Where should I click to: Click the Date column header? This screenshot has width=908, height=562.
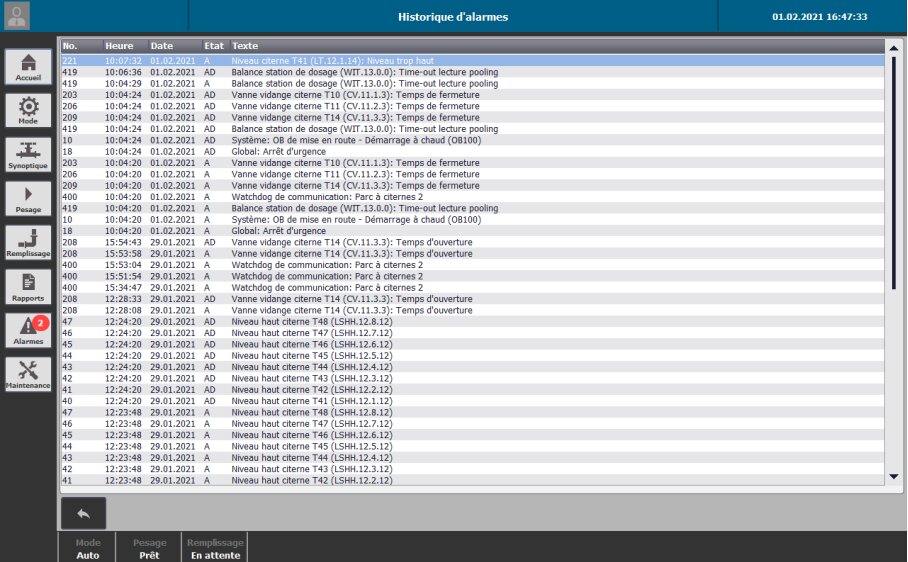coord(173,46)
